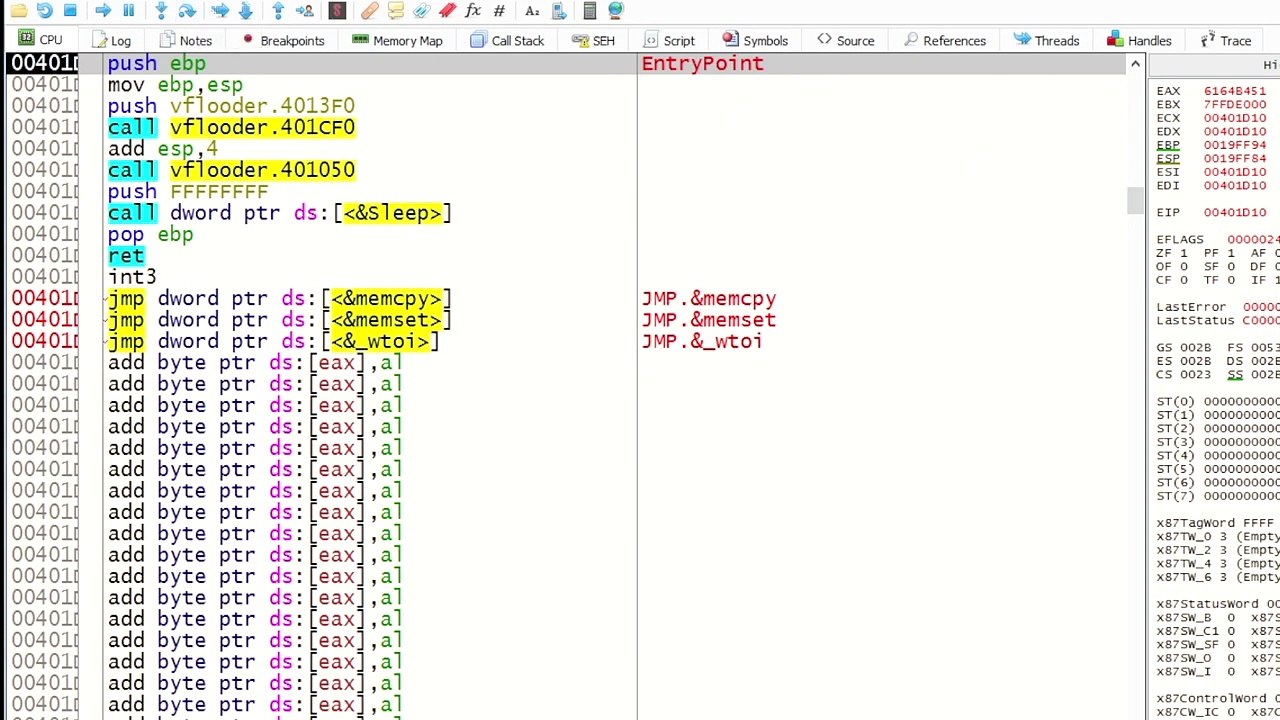Select the TF flag value
This screenshot has width=1280, height=720.
point(1231,281)
